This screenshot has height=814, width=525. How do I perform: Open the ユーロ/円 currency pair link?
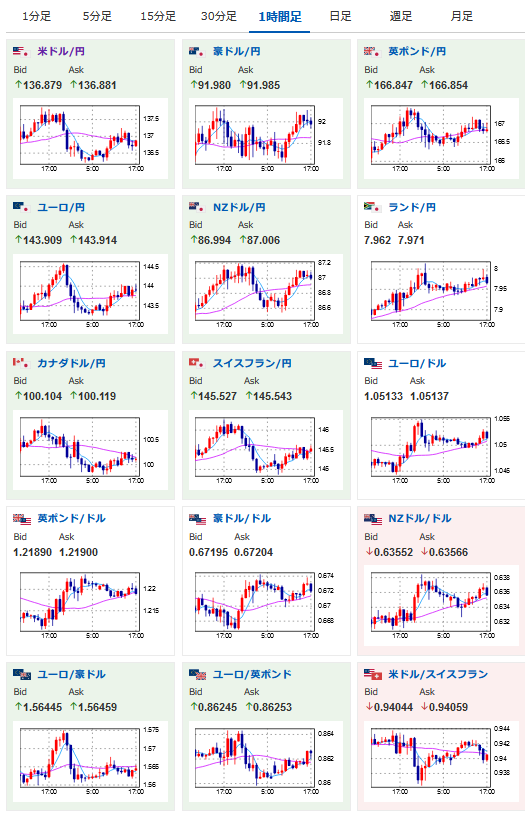61,207
